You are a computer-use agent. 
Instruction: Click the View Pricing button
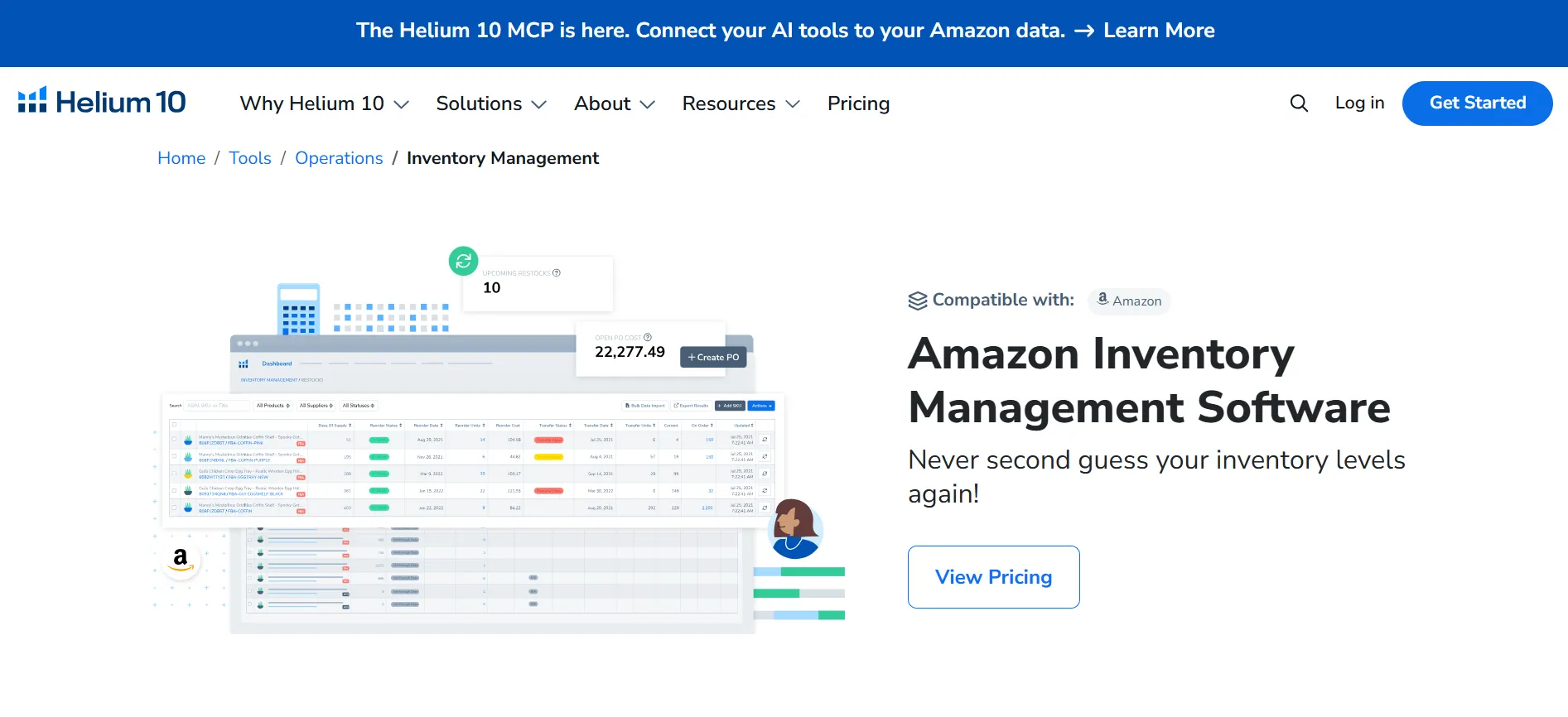tap(993, 577)
